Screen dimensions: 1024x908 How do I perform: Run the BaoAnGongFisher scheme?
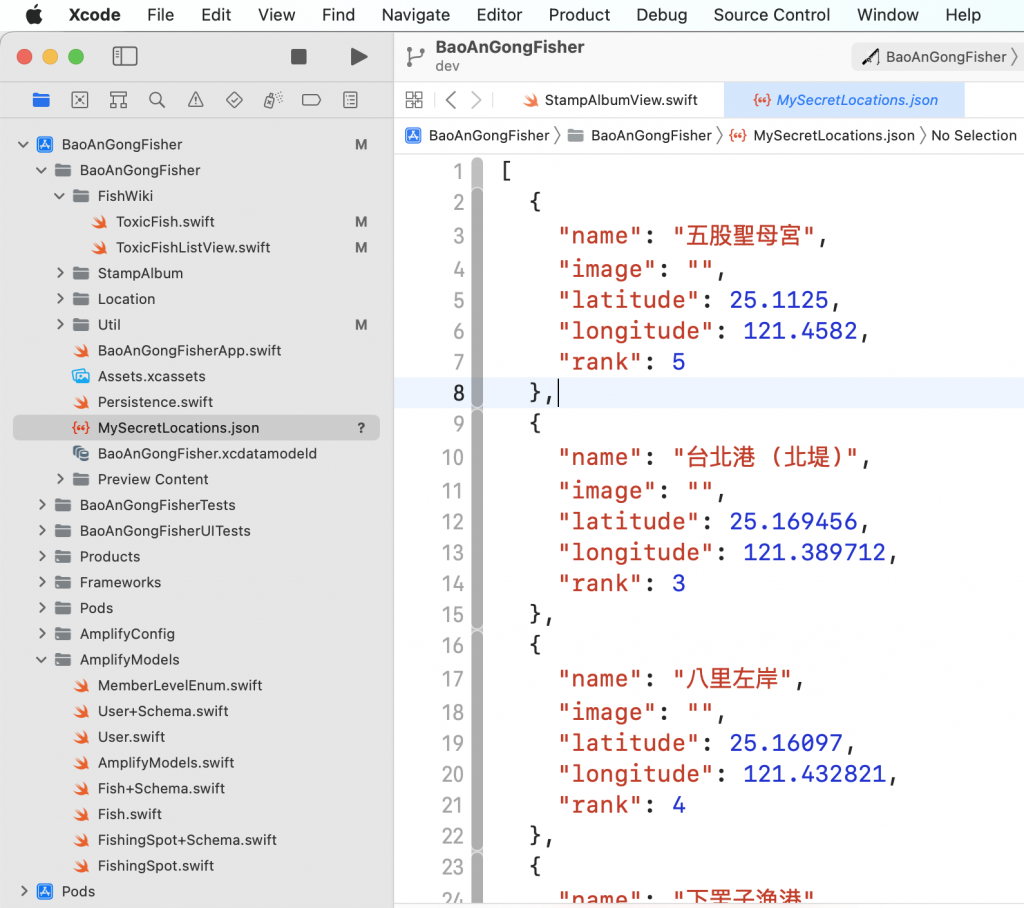pos(359,57)
